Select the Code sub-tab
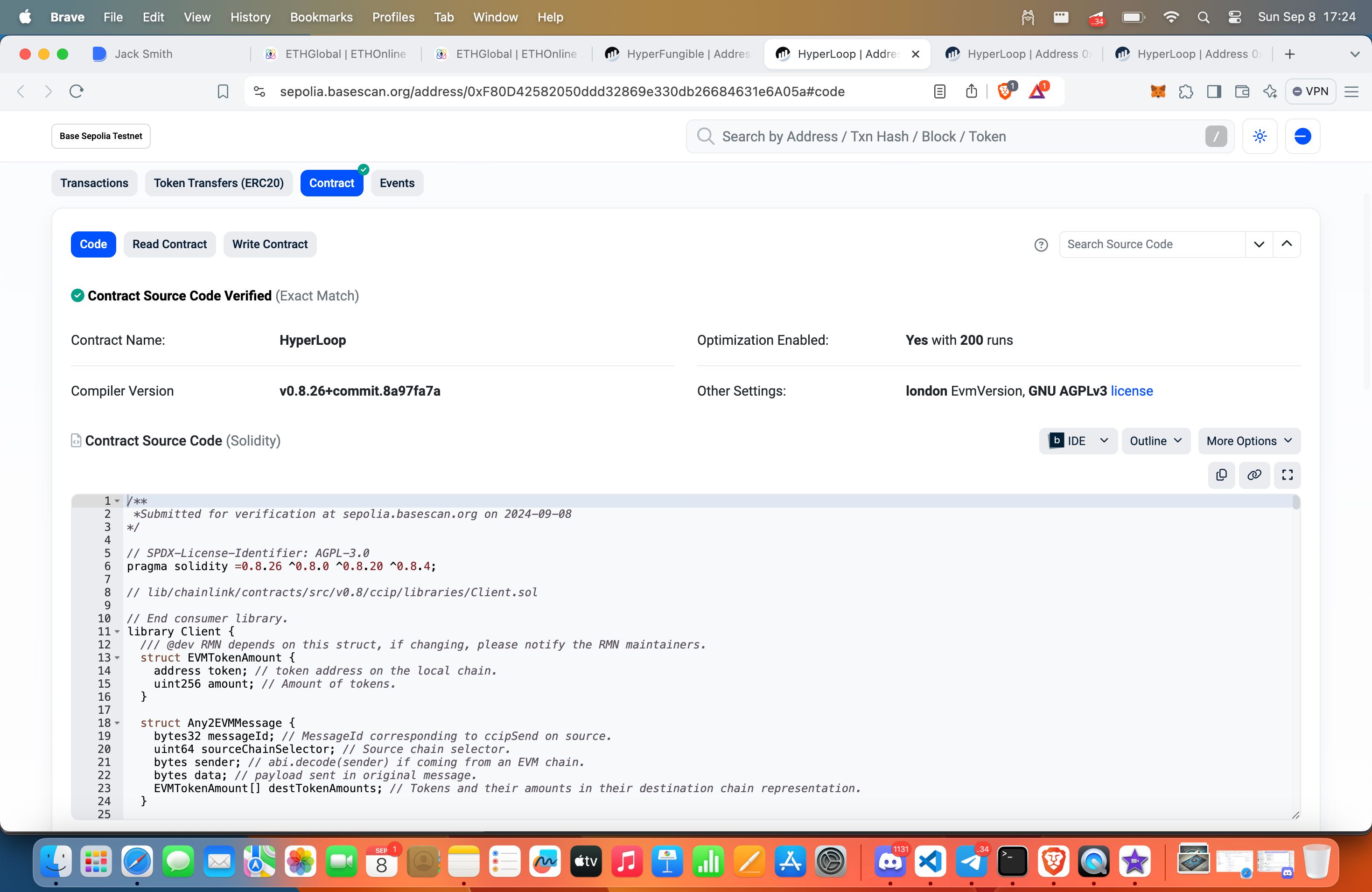This screenshot has height=892, width=1372. tap(93, 244)
